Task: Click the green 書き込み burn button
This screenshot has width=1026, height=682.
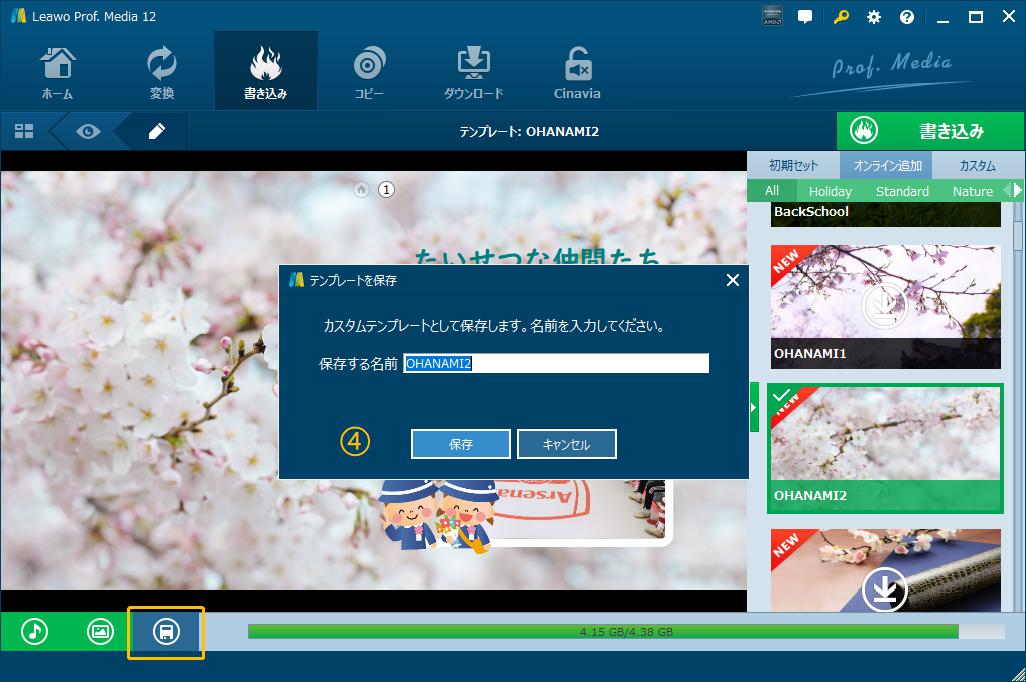Action: tap(930, 131)
